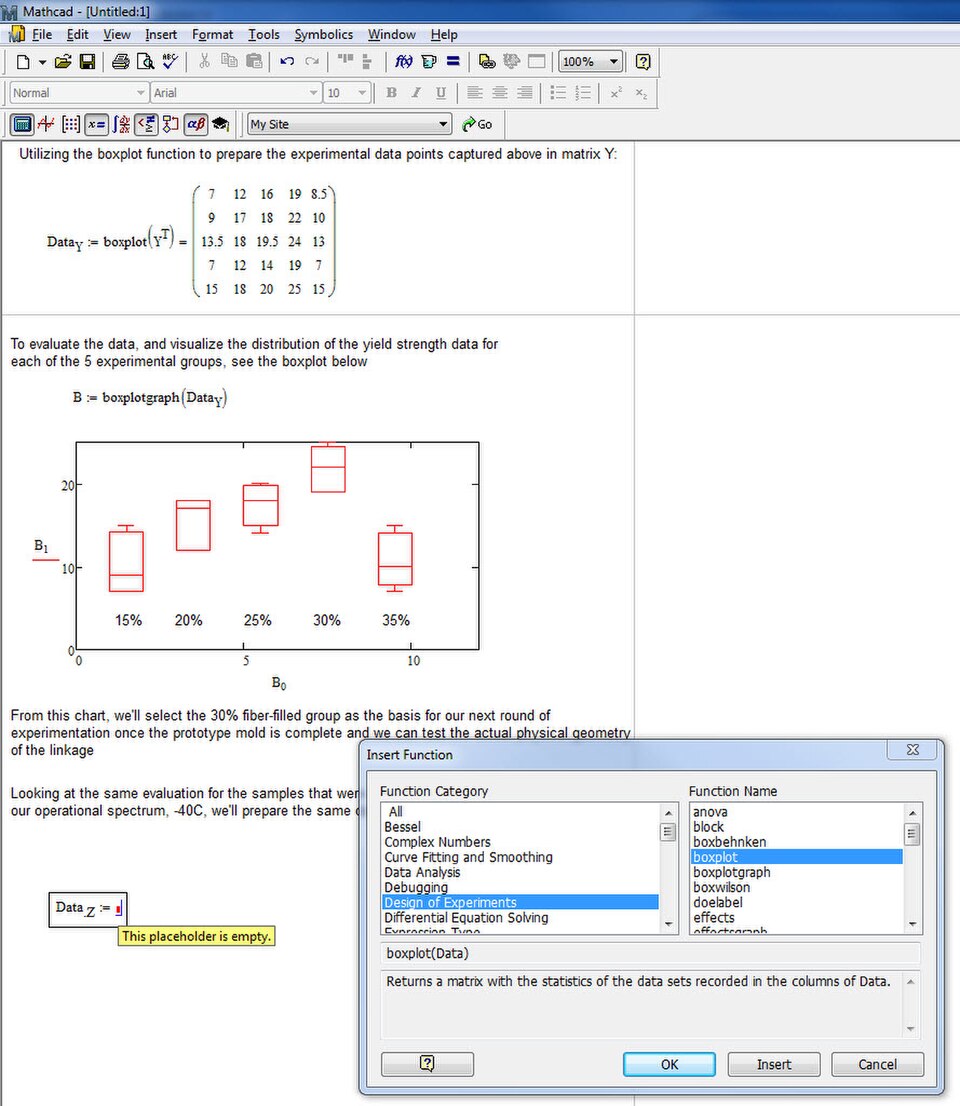This screenshot has height=1106, width=960.
Task: Toggle bold text formatting
Action: [391, 93]
